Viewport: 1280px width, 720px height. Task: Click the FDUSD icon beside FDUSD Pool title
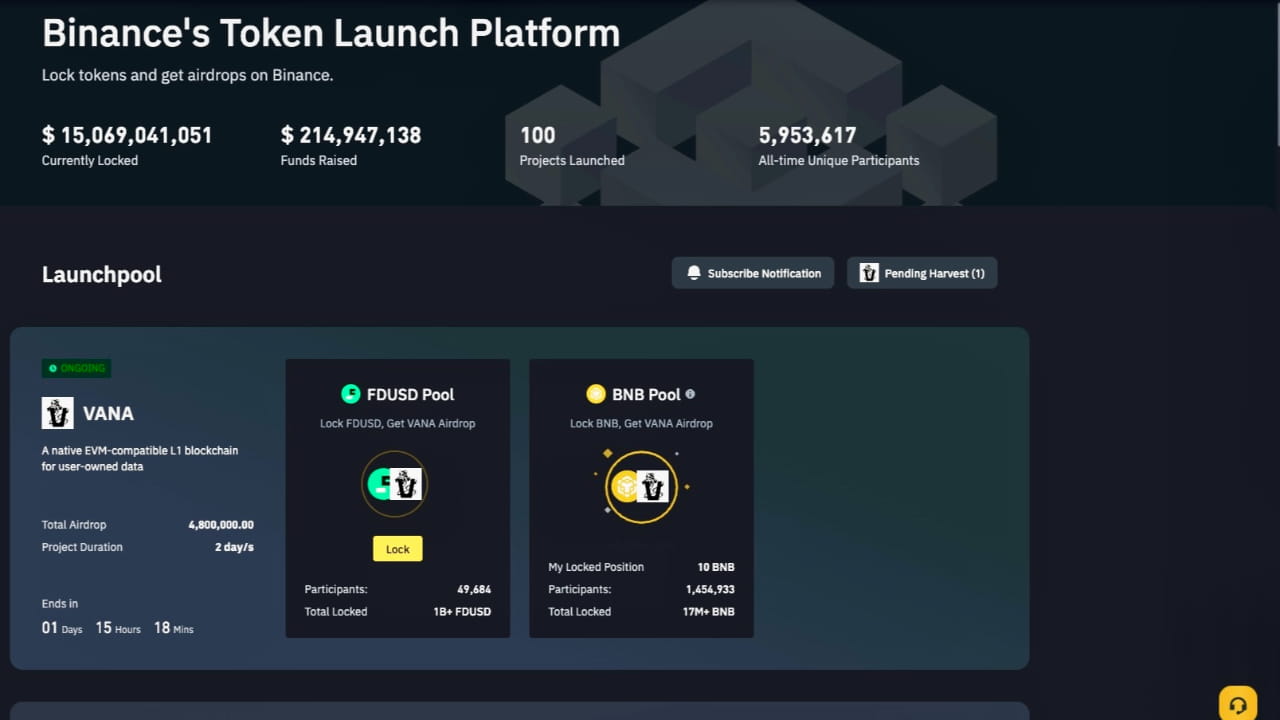click(x=350, y=394)
